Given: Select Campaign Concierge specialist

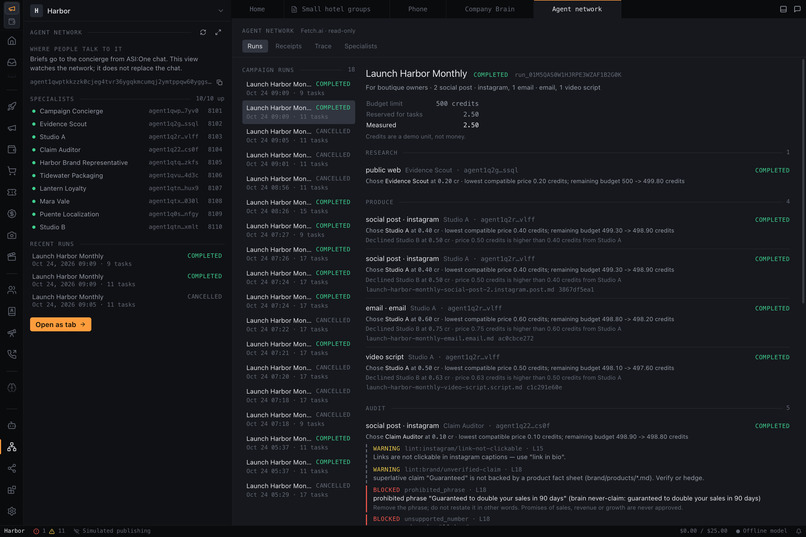Looking at the screenshot, I should coord(127,111).
